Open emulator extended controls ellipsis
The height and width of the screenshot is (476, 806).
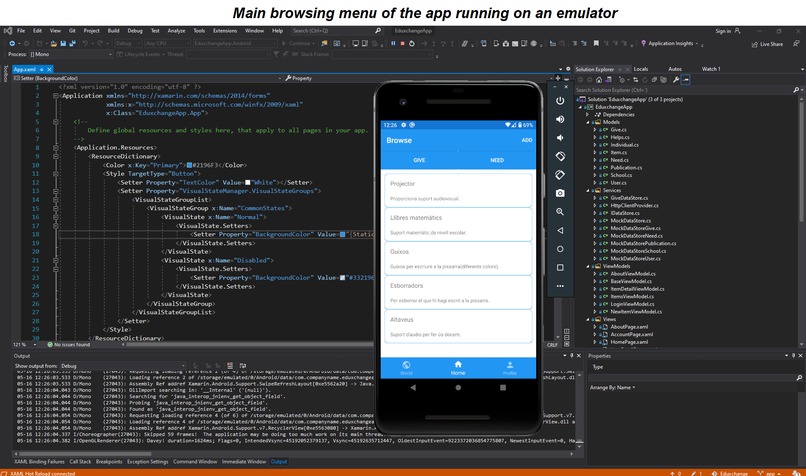(560, 286)
